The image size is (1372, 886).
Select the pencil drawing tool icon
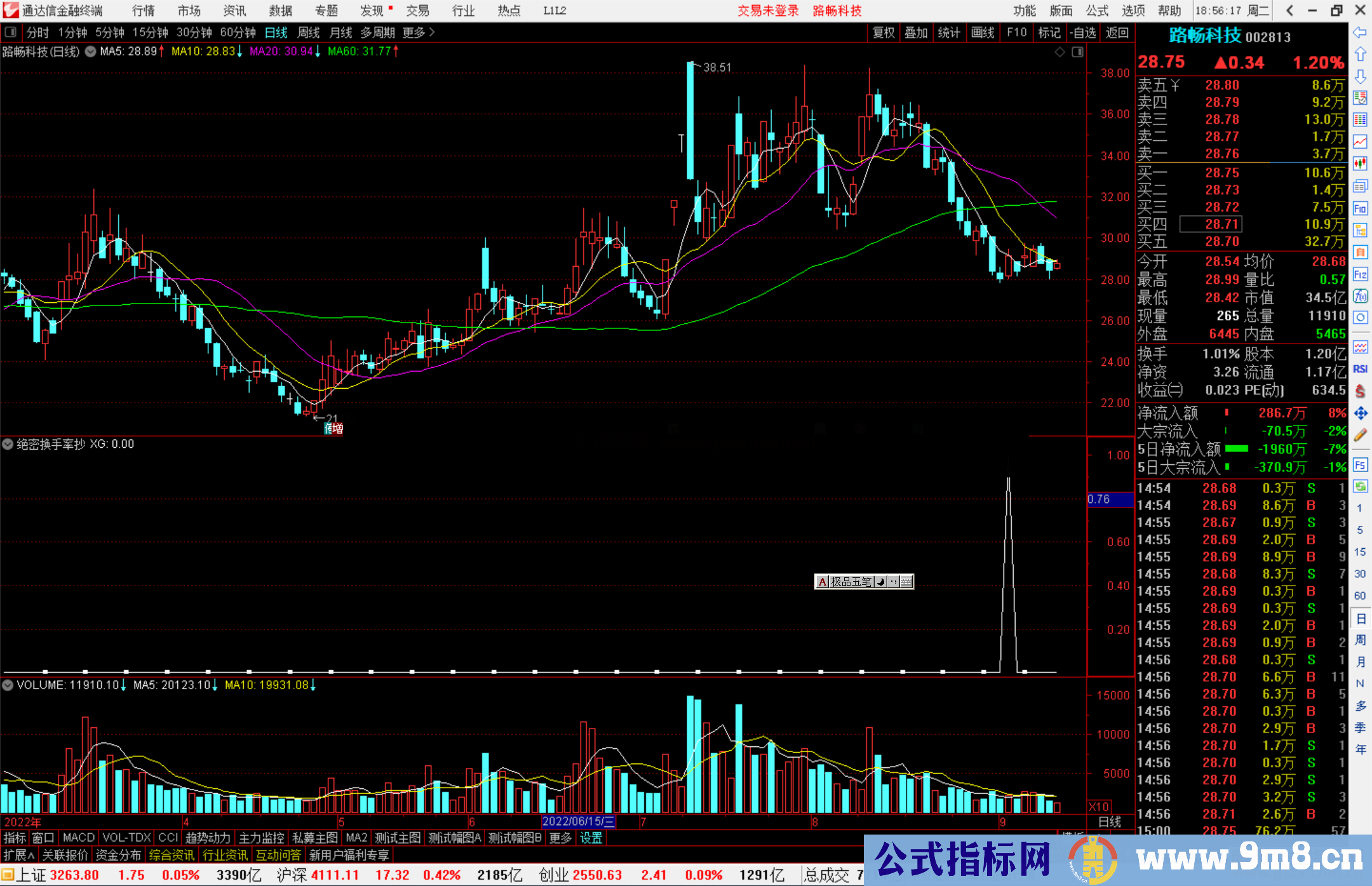pos(1360,435)
